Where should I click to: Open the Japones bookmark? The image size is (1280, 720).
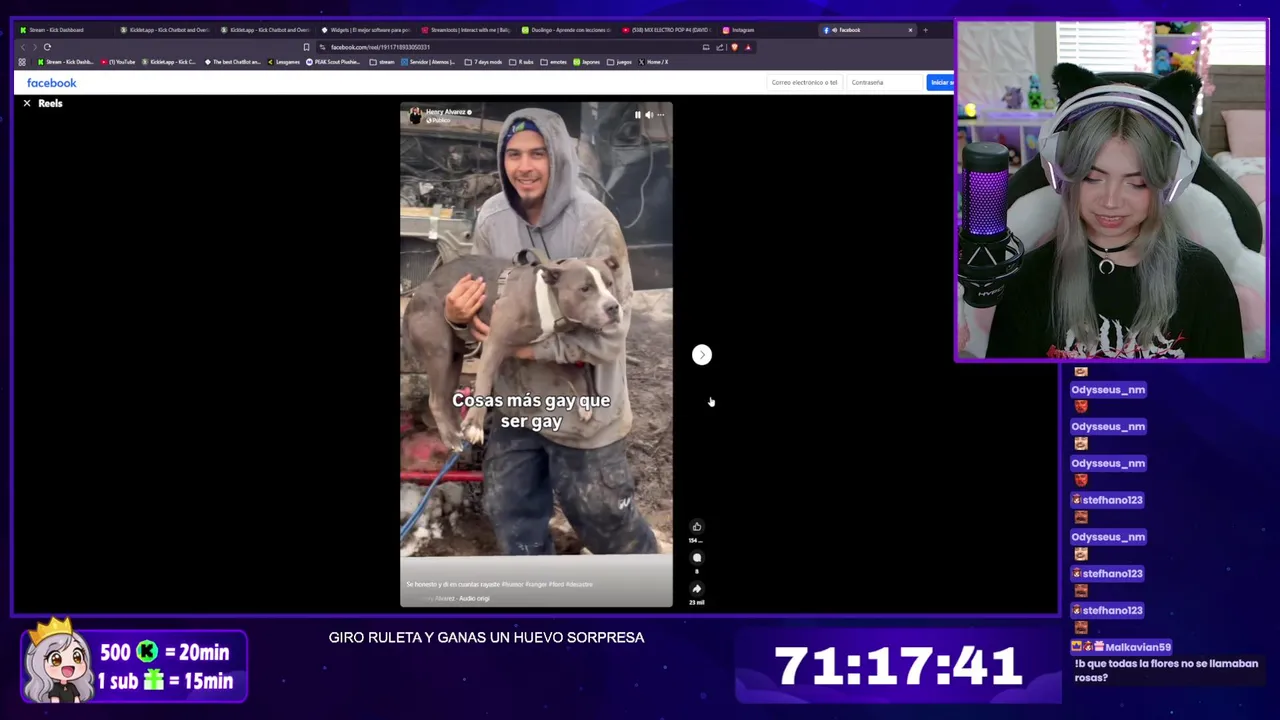coord(587,62)
